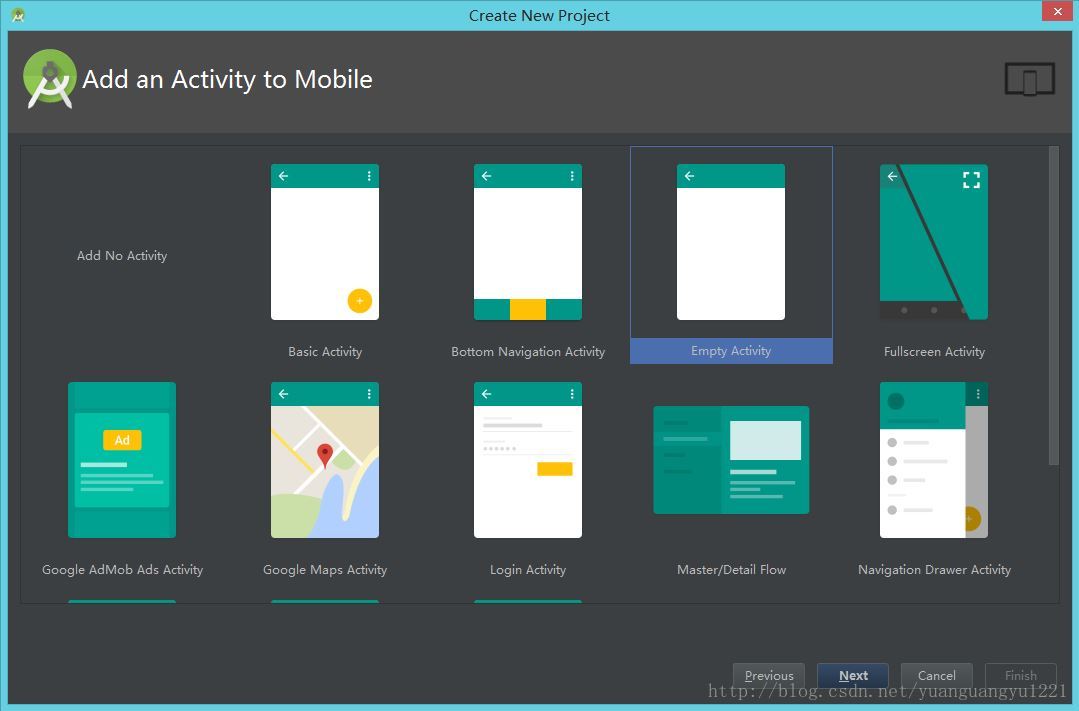
Task: Click the Google Maps Activity label
Action: pos(325,570)
